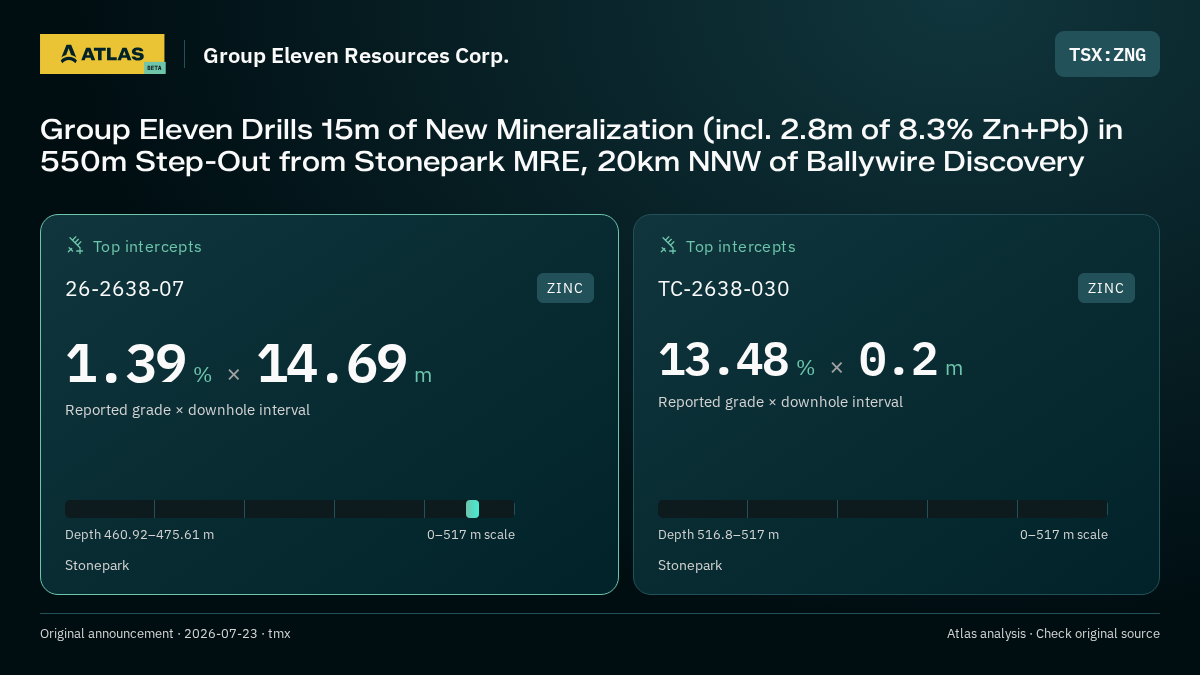The image size is (1200, 675).
Task: Click Stonepark label in TC-2638-030 card
Action: coord(690,566)
